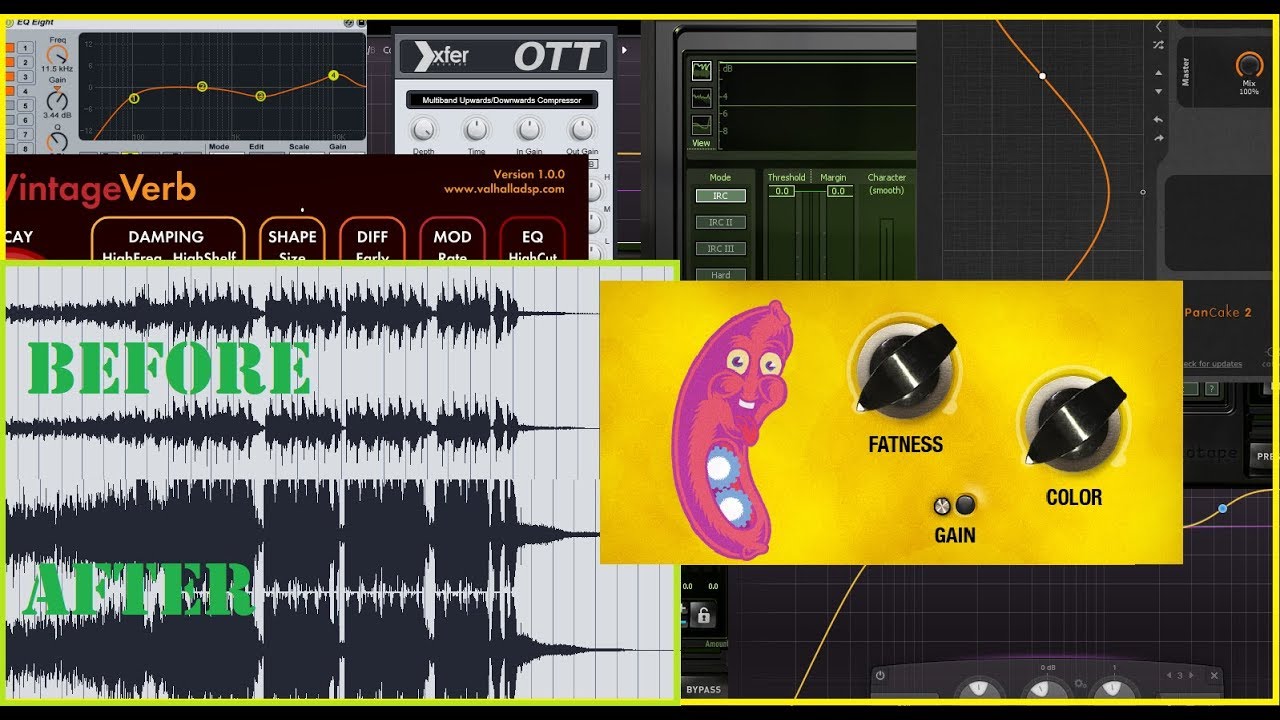1280x720 pixels.
Task: Open the www.valhalladsp.com link
Action: (x=504, y=189)
